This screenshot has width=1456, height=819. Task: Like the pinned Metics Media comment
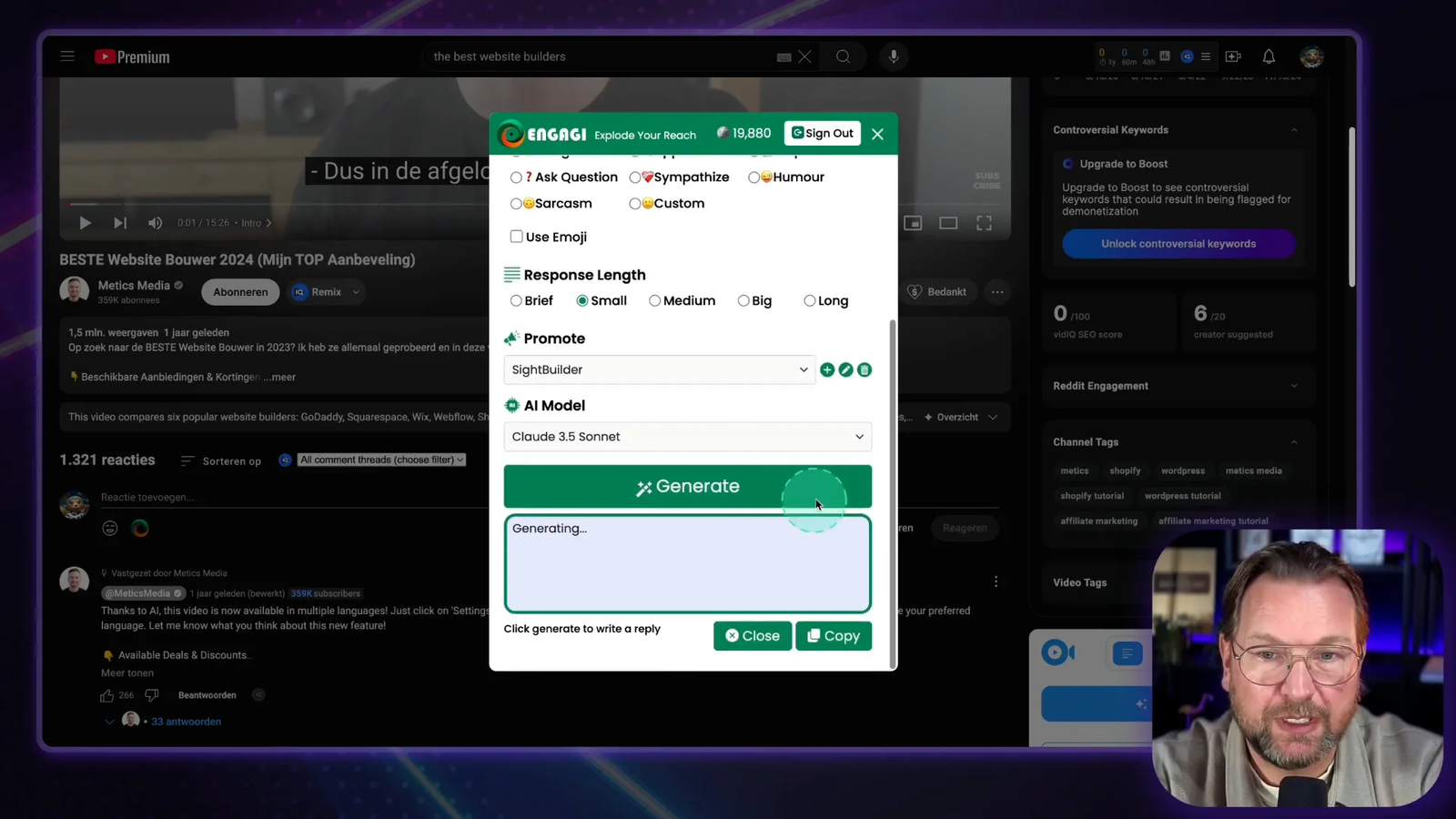pos(106,695)
